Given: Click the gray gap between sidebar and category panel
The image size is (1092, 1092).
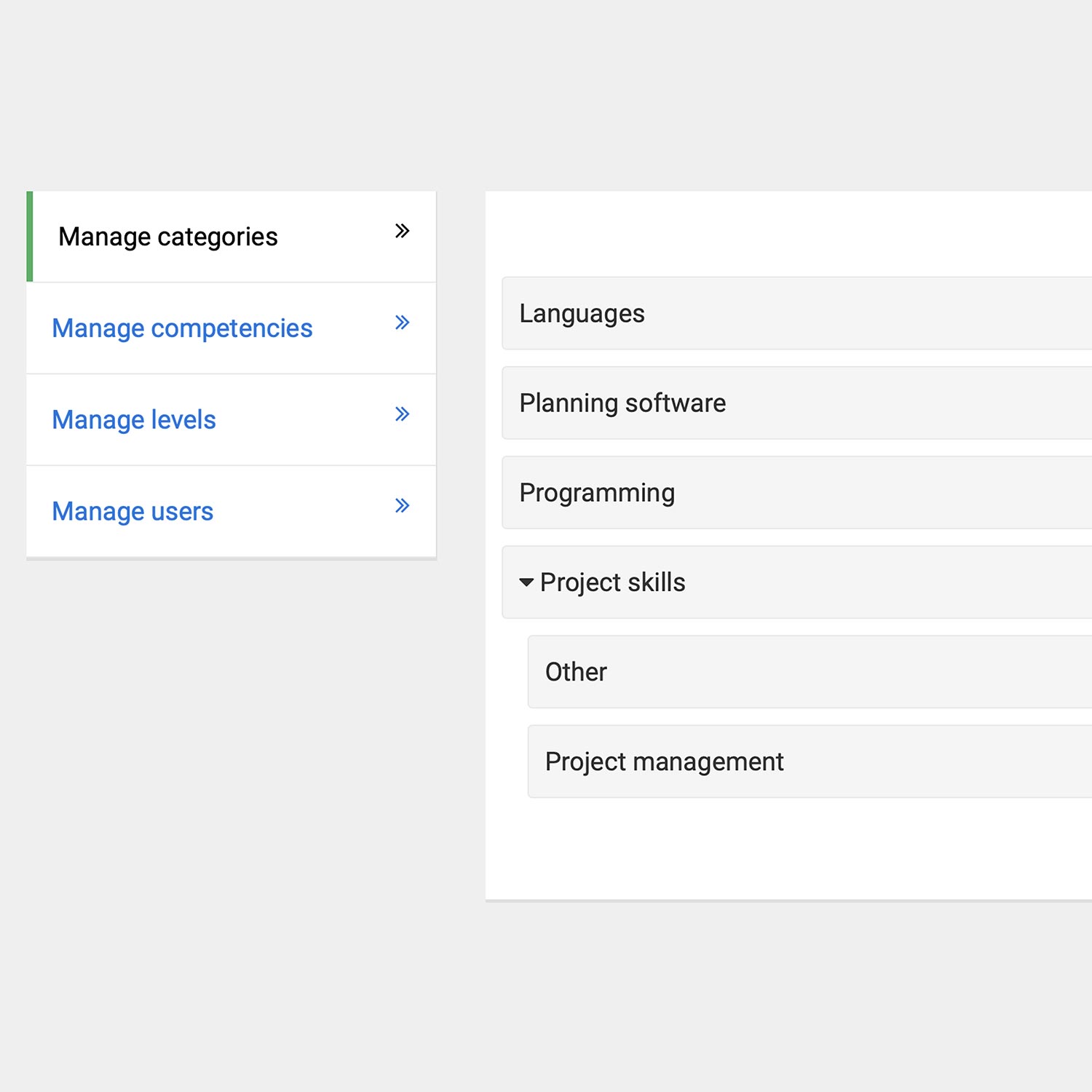Looking at the screenshot, I should (x=461, y=510).
